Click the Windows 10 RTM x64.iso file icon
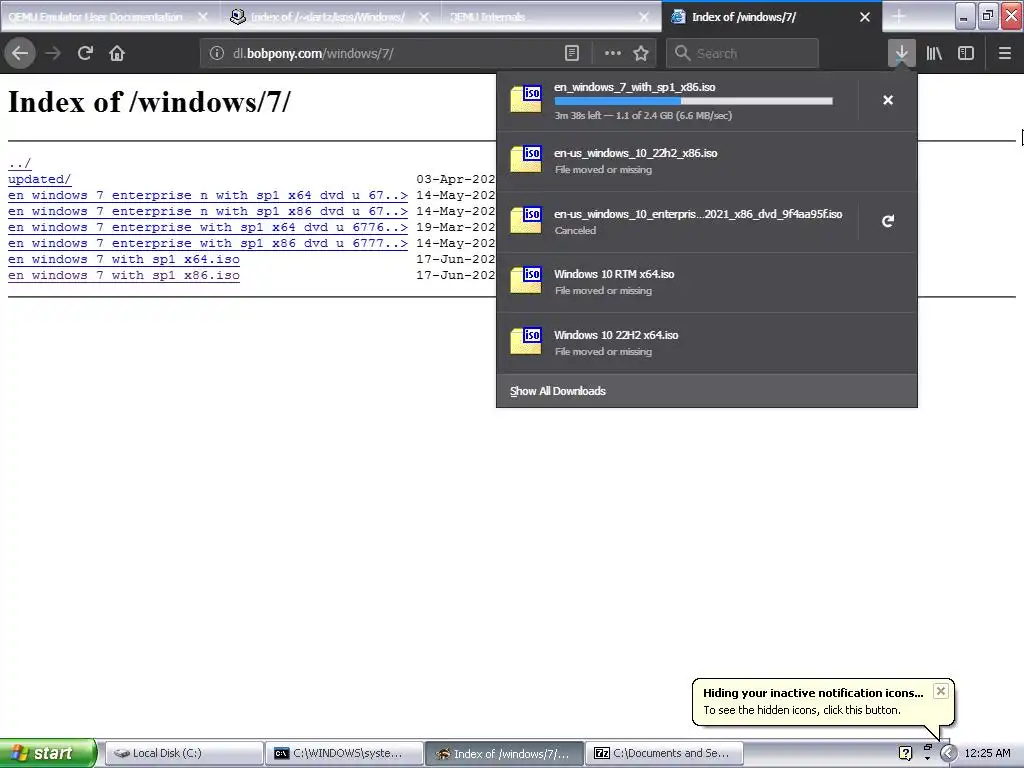The width and height of the screenshot is (1024, 768). tap(526, 280)
